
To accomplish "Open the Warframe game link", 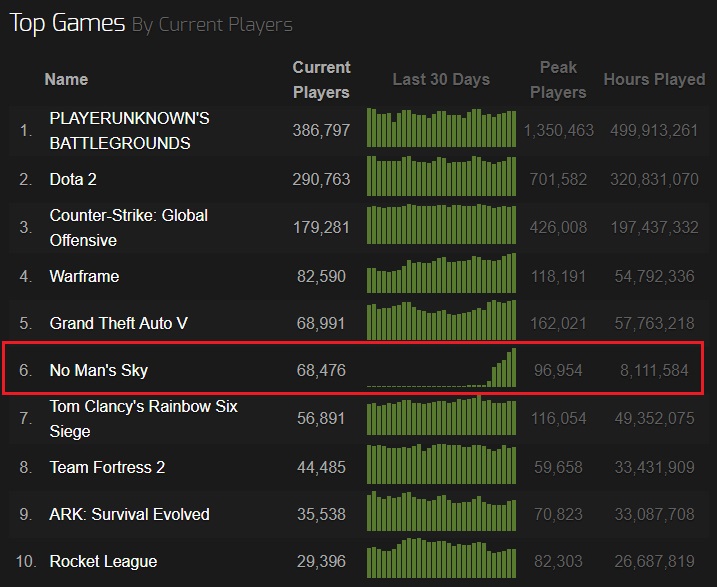I will point(84,276).
